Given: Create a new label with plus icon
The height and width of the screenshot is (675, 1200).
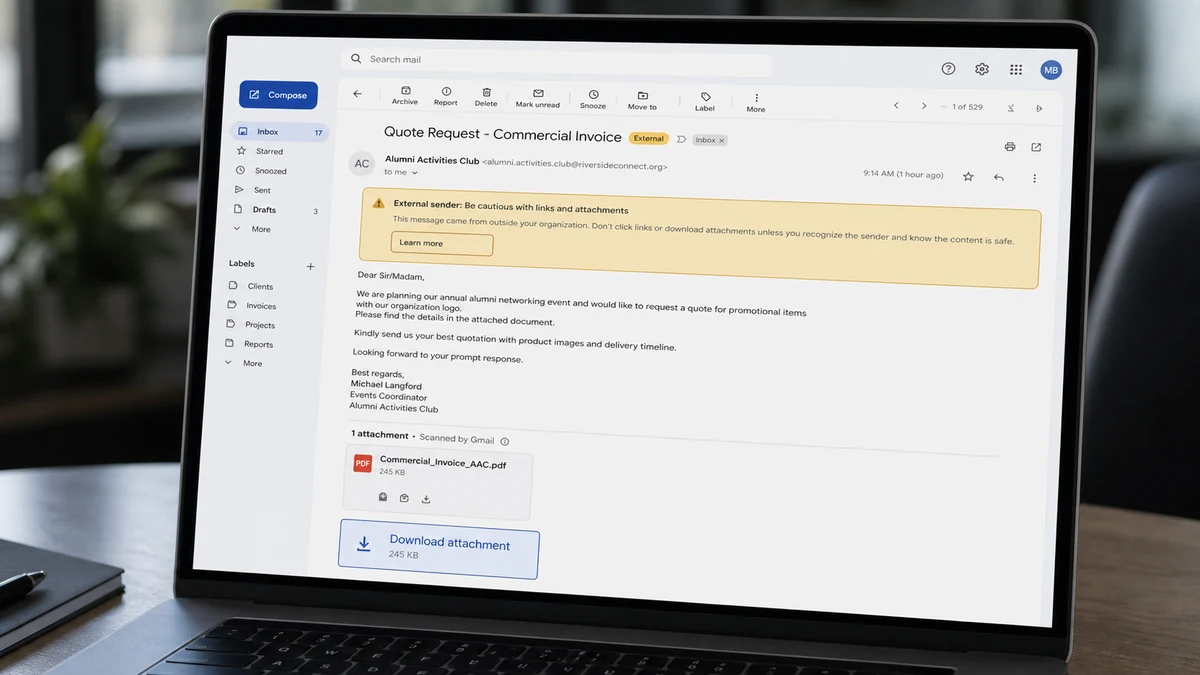Looking at the screenshot, I should pos(310,266).
